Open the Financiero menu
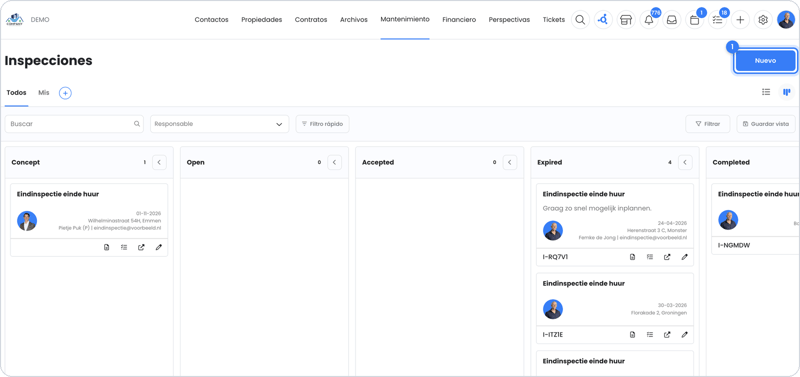This screenshot has height=377, width=800. (459, 20)
